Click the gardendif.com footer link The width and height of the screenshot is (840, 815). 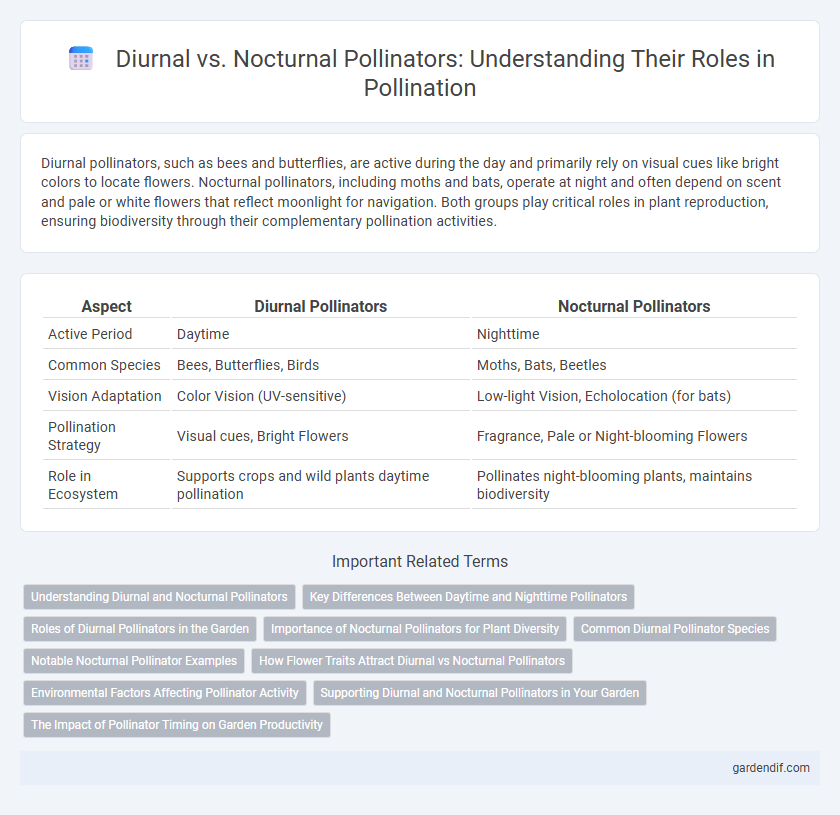pos(770,768)
